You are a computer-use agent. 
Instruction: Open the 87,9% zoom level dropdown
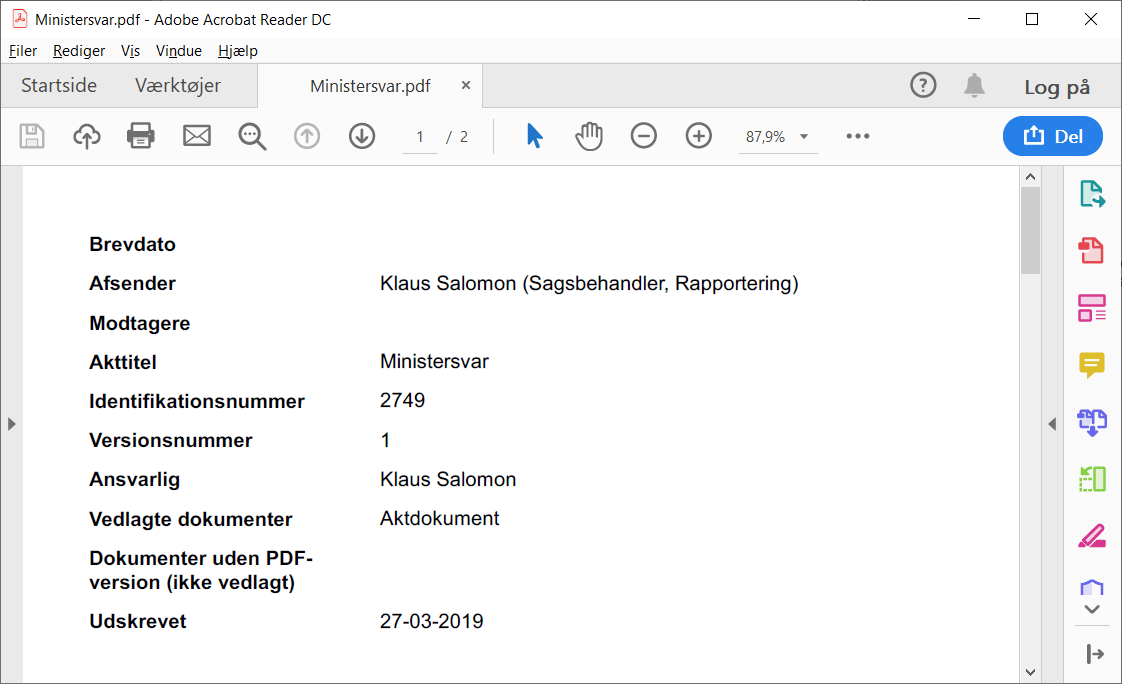777,137
